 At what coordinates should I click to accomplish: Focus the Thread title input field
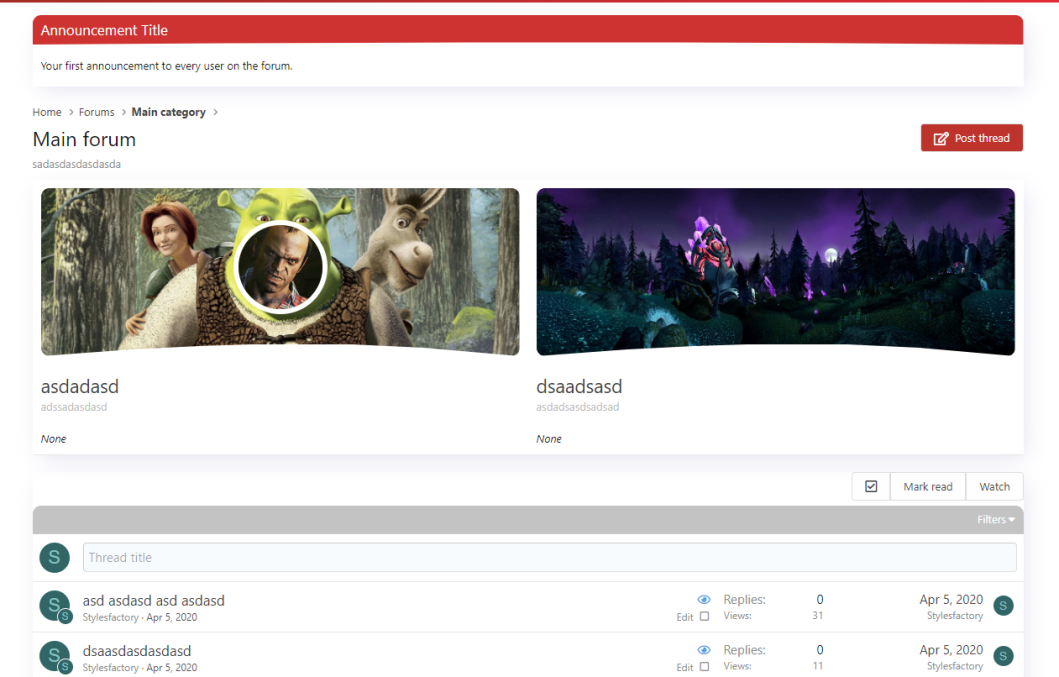click(x=549, y=558)
